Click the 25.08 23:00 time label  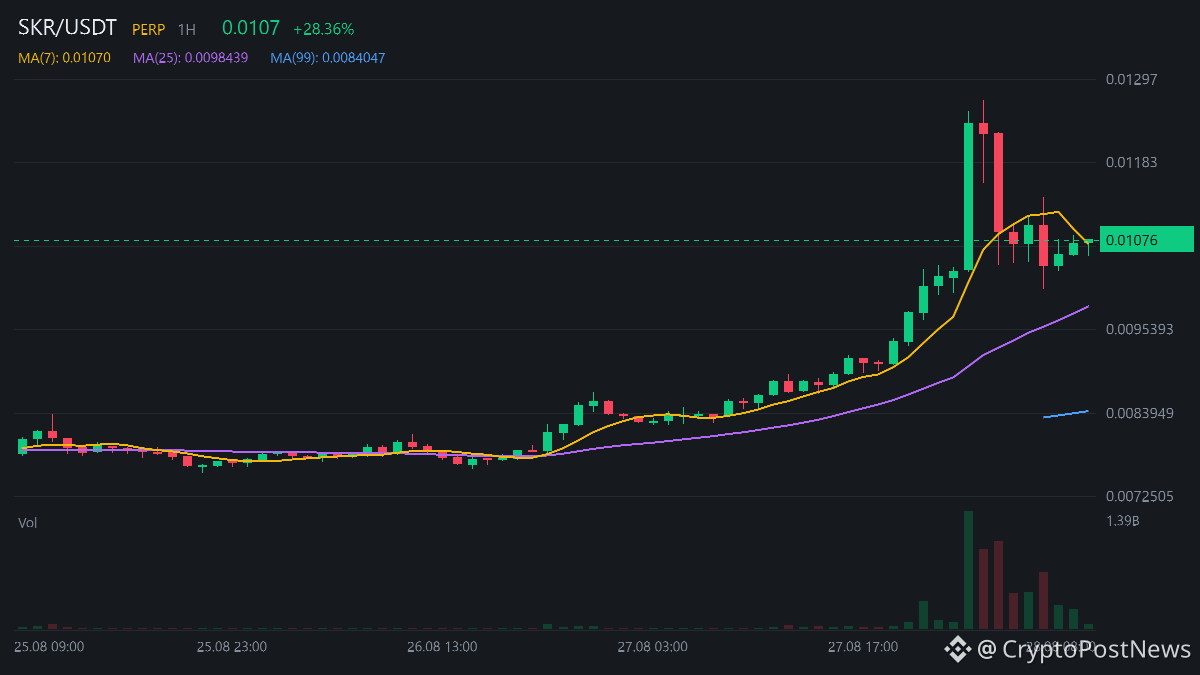232,647
